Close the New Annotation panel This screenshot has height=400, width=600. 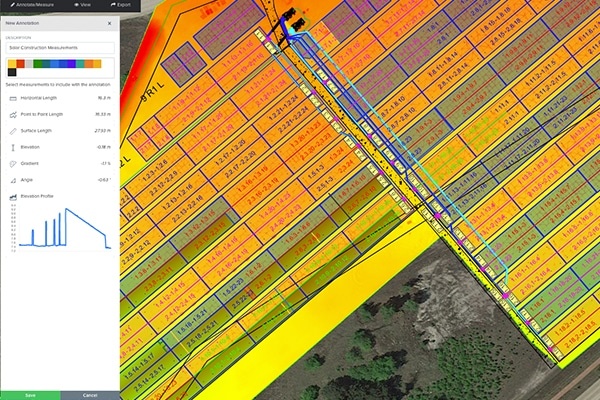click(x=109, y=23)
